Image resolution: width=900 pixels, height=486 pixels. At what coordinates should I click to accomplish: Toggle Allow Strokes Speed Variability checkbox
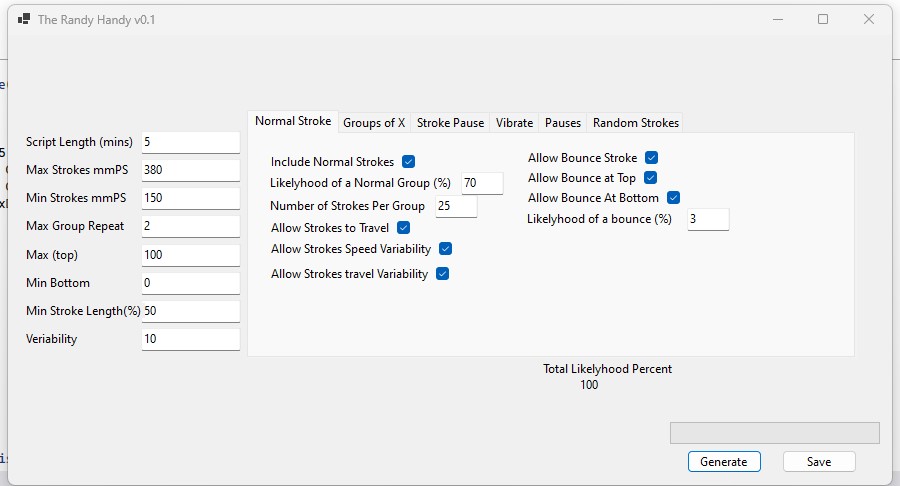coord(445,248)
